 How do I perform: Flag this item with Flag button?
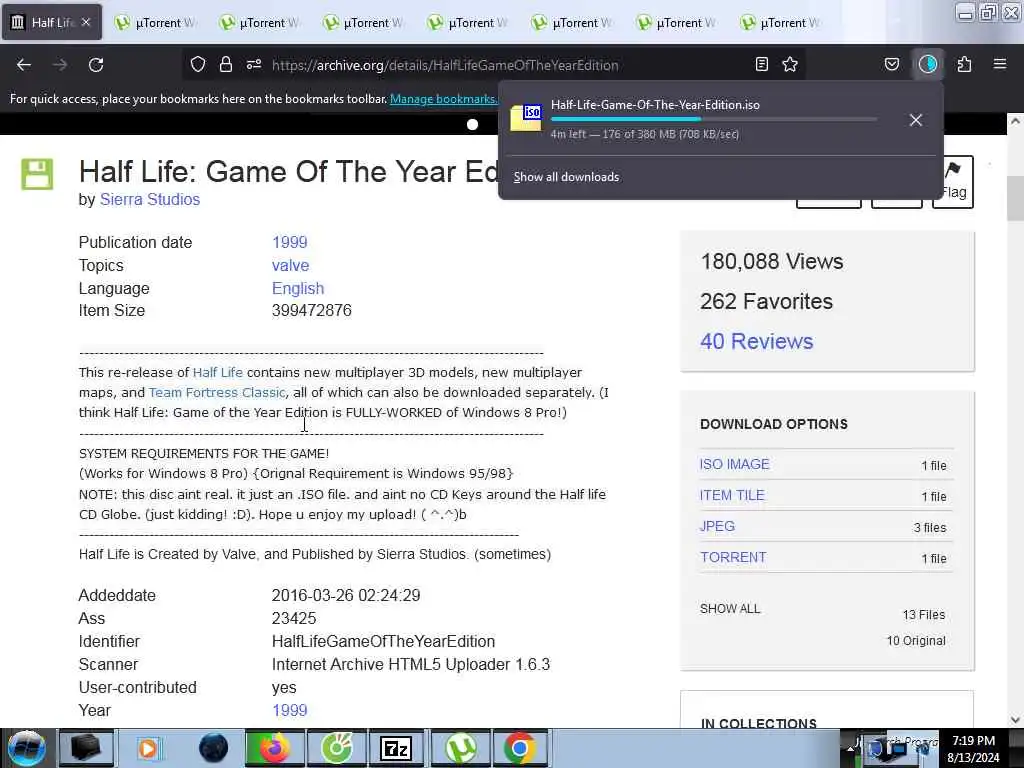953,182
